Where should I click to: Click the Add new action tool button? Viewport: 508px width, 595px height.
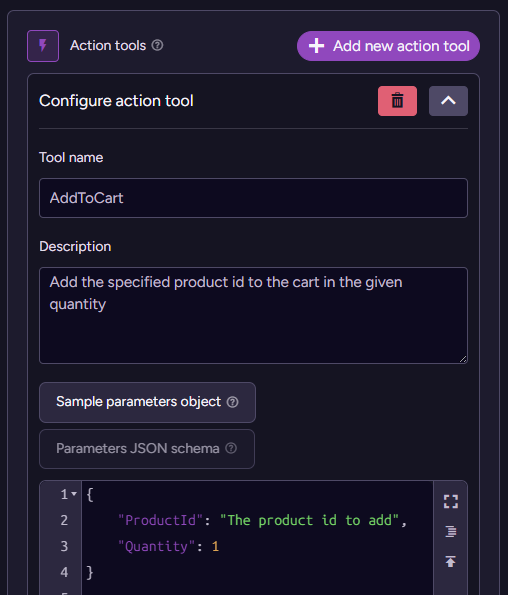[388, 46]
